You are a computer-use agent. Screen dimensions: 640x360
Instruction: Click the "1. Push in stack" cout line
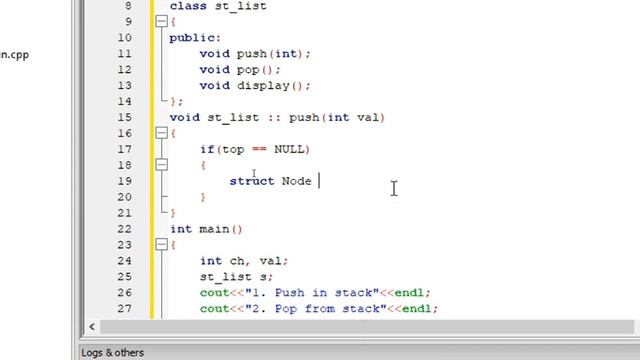315,293
